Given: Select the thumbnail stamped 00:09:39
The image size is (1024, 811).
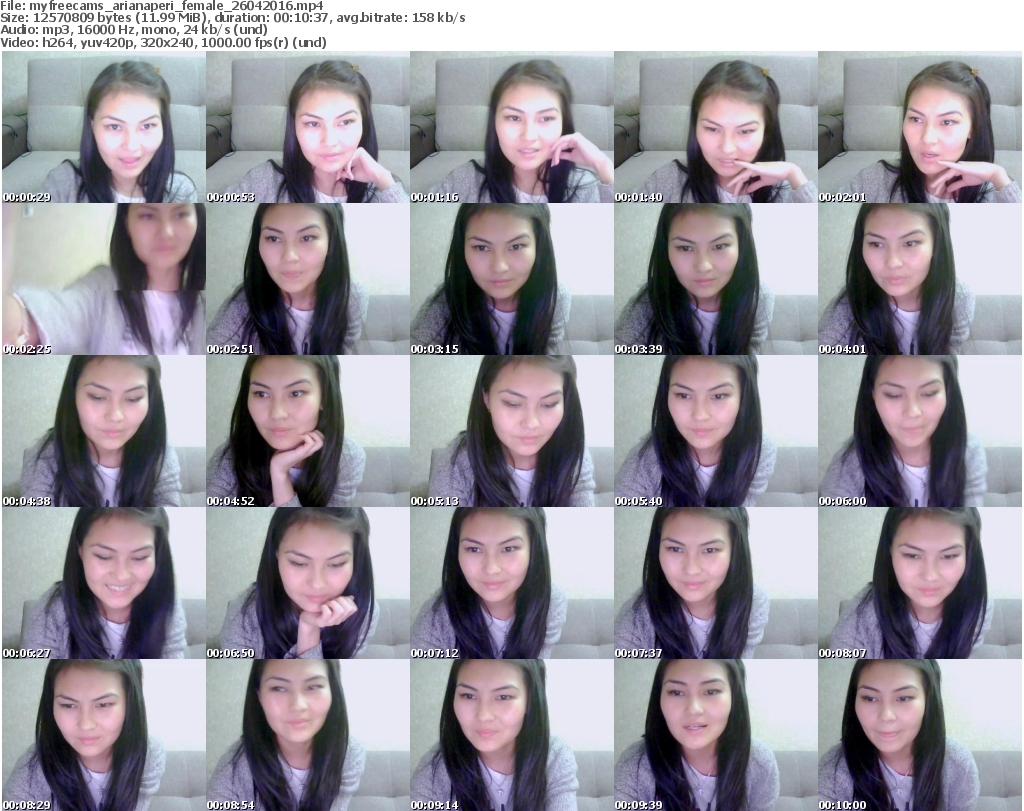Looking at the screenshot, I should point(716,735).
